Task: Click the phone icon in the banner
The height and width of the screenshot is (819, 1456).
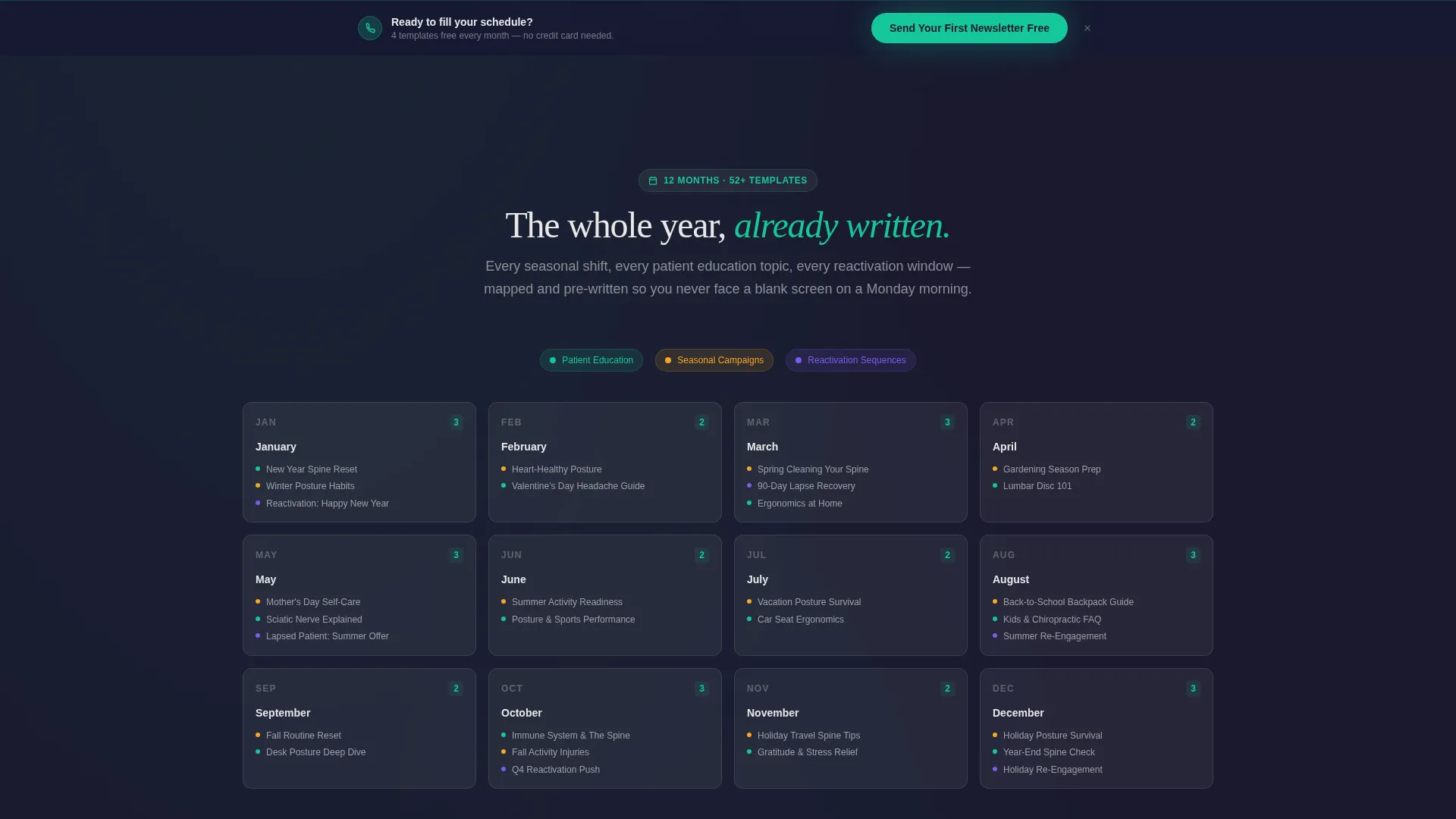Action: point(370,28)
